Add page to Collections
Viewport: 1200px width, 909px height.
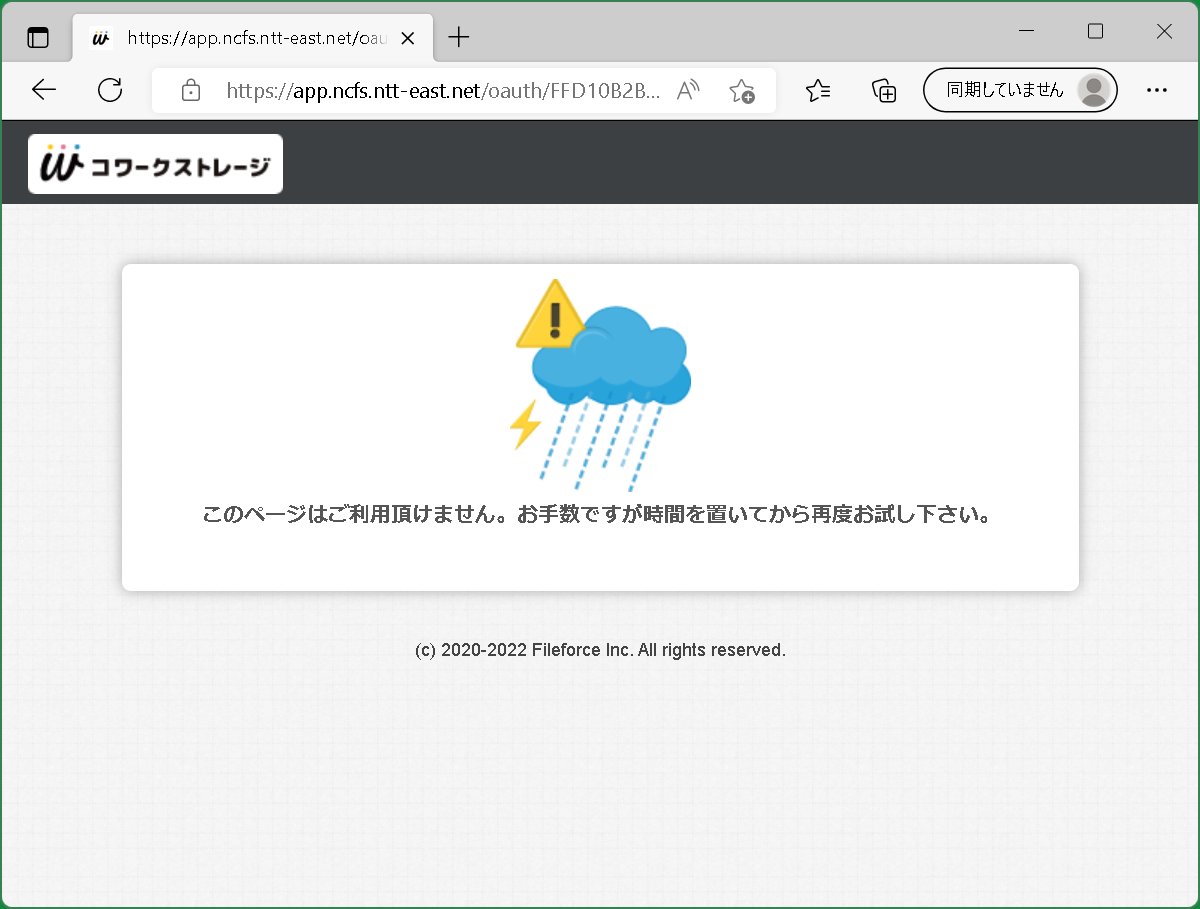coord(884,90)
